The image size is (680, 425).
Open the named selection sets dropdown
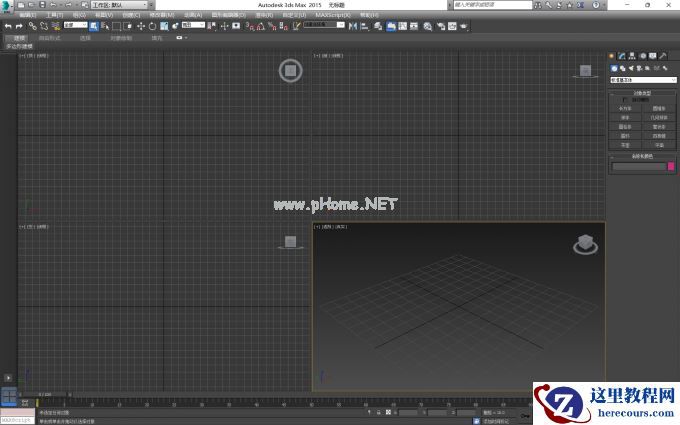click(x=324, y=25)
